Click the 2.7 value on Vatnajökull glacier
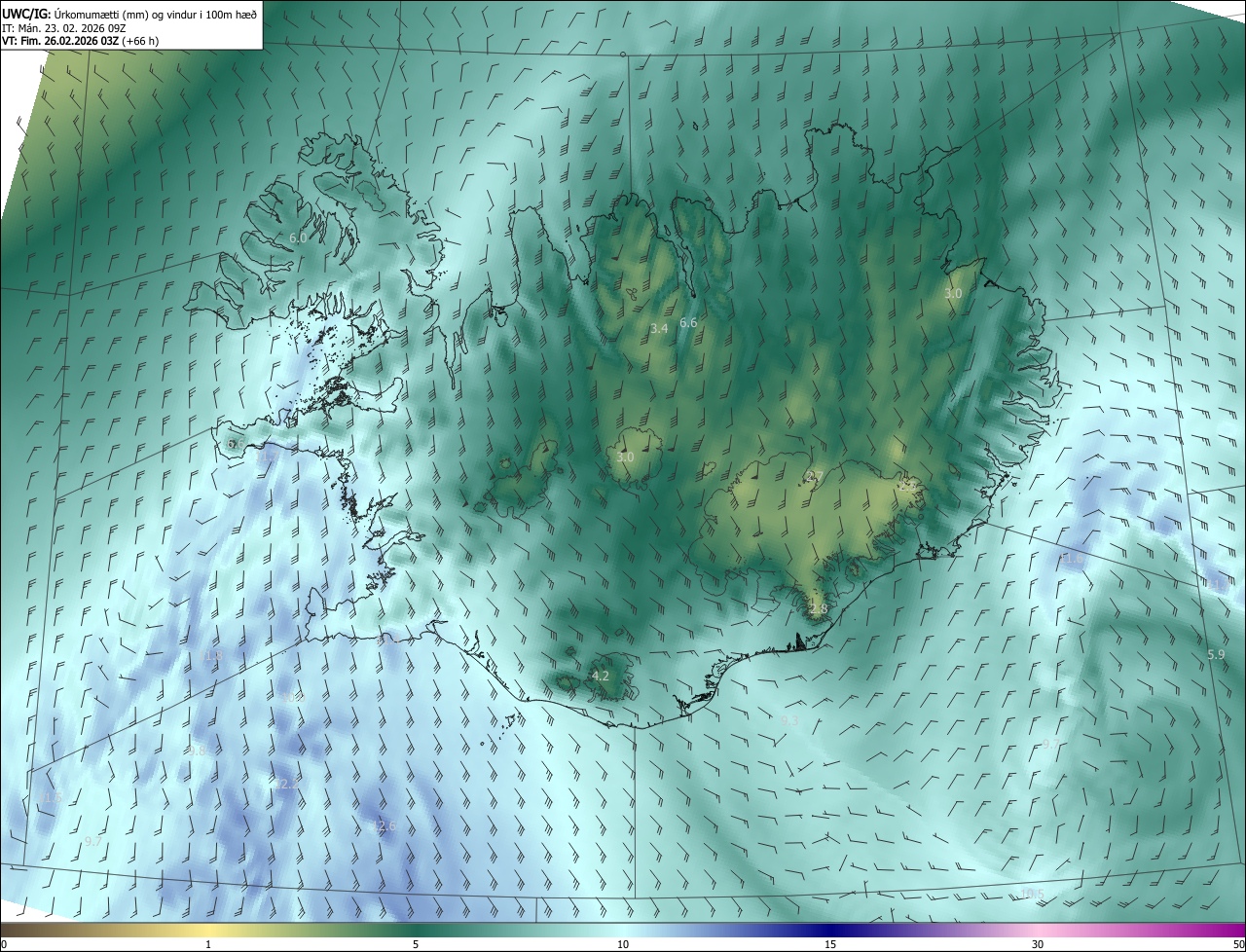Image resolution: width=1246 pixels, height=952 pixels. 816,476
